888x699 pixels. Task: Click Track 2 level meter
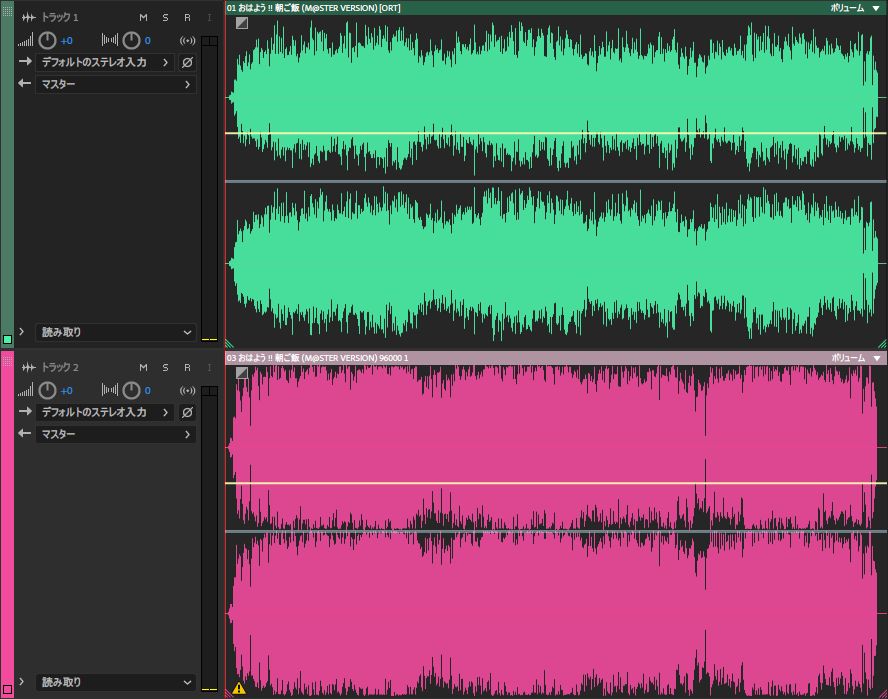[210, 539]
